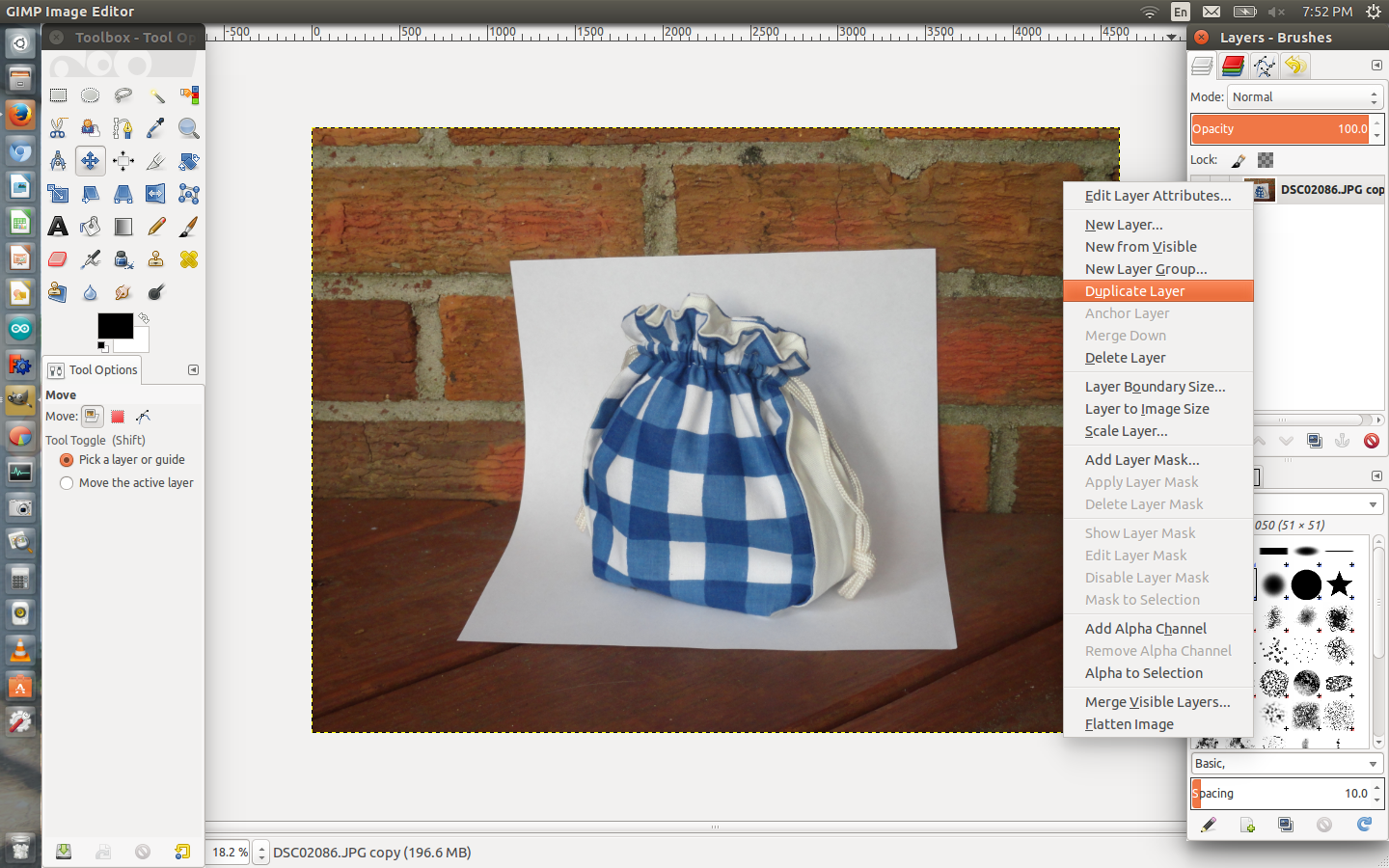
Task: Select the Text tool
Action: click(58, 227)
